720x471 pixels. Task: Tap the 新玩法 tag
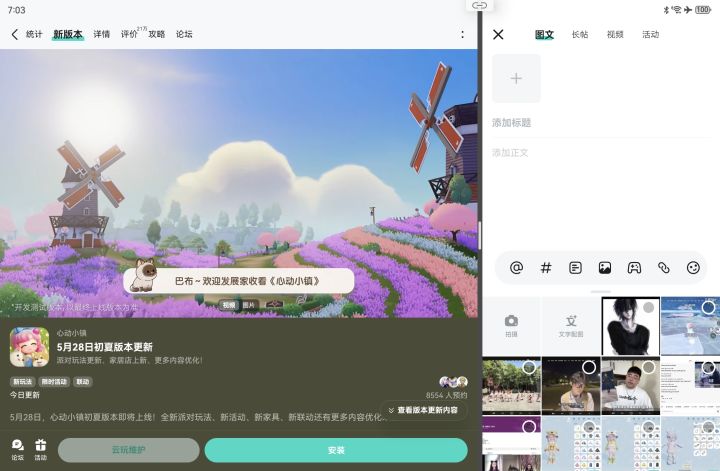[x=22, y=381]
